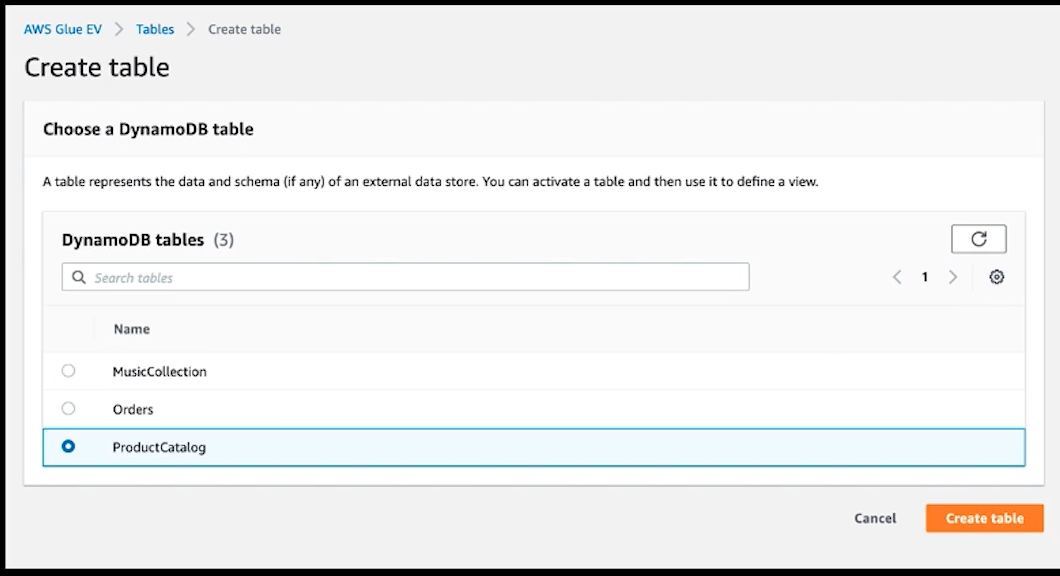
Task: Click the Cancel button
Action: (875, 518)
